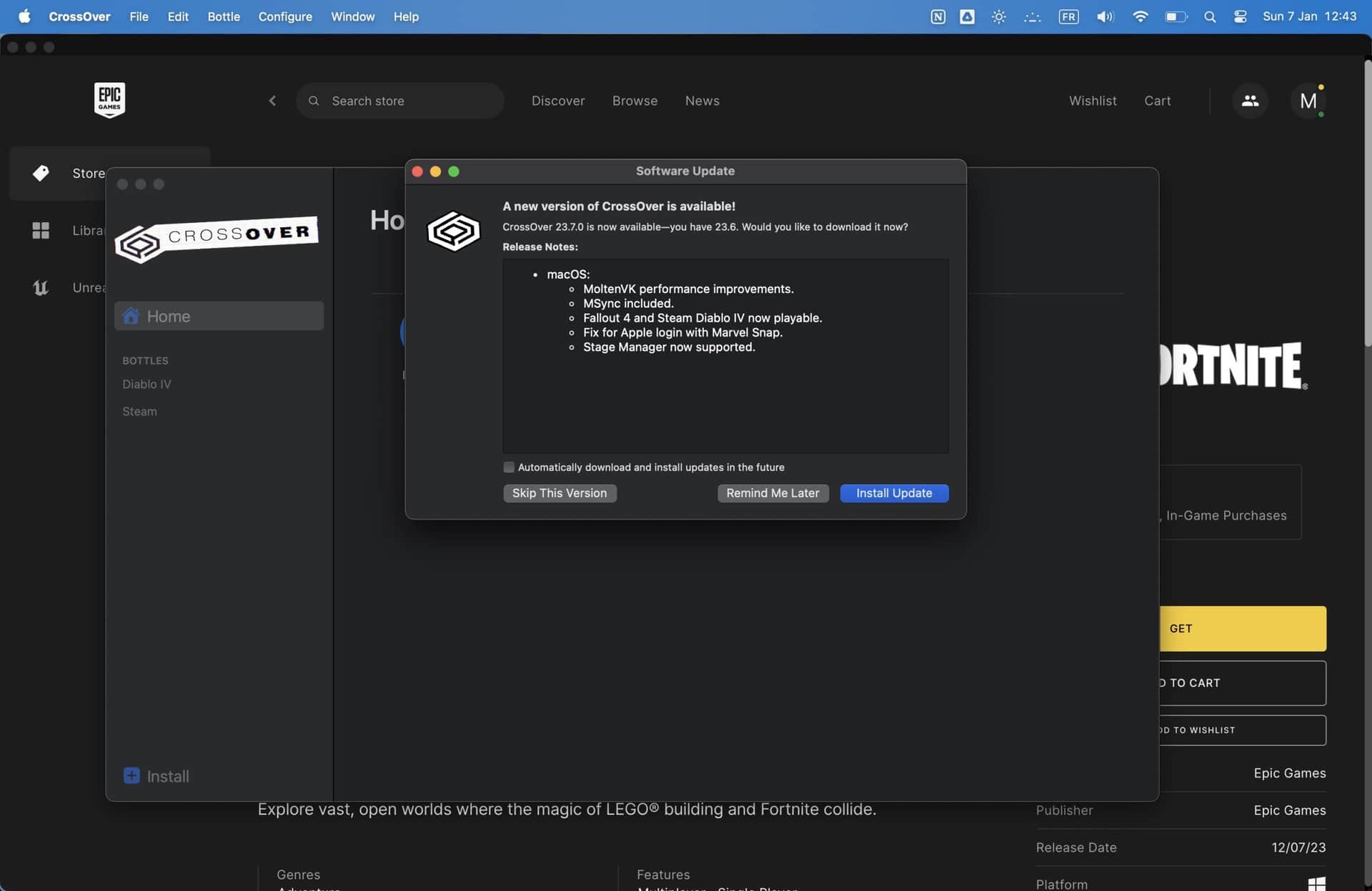This screenshot has height=891, width=1372.
Task: Click the Home house icon in CrossOver
Action: point(131,316)
